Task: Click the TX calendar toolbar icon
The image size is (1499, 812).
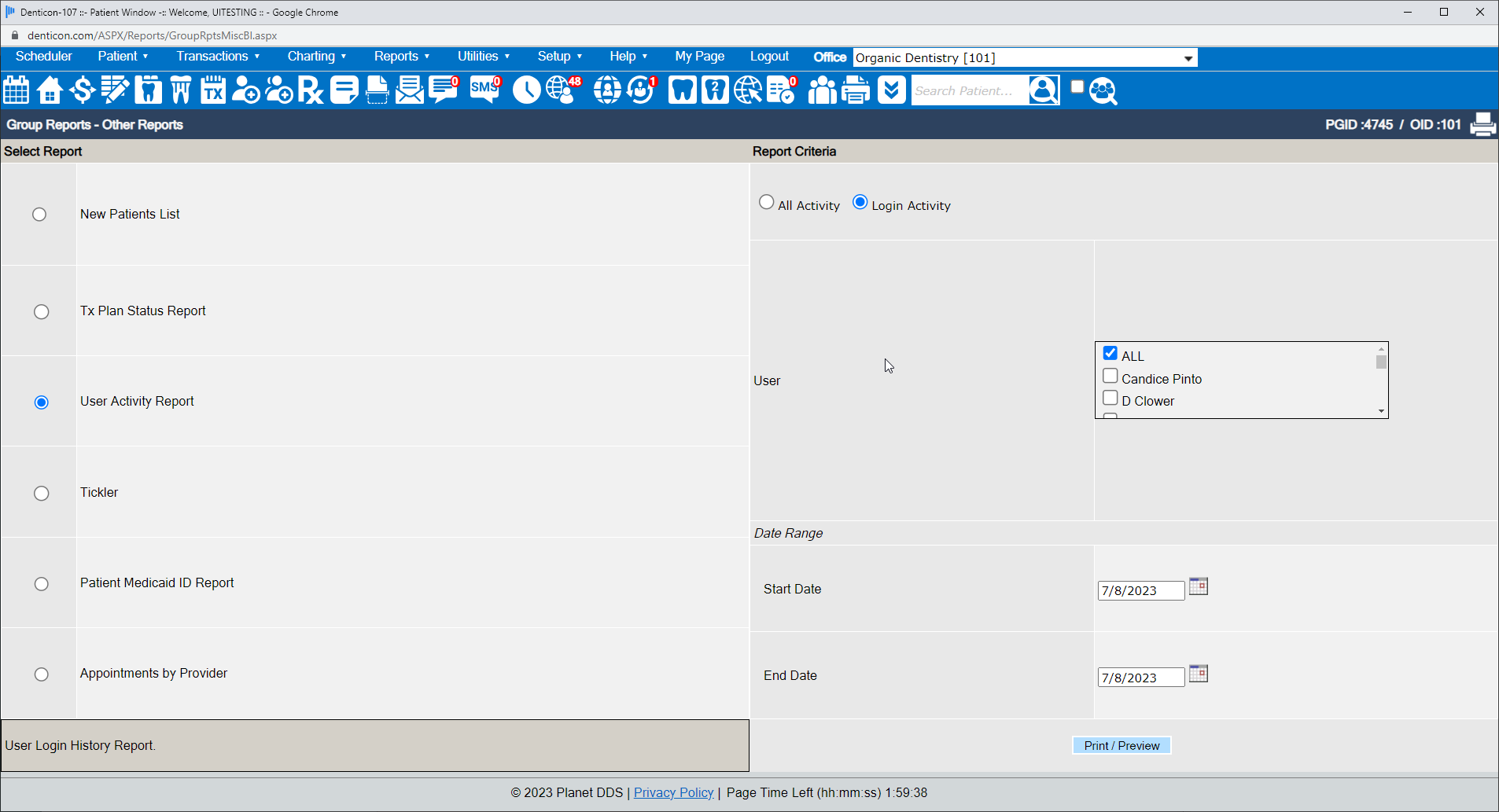Action: [213, 90]
